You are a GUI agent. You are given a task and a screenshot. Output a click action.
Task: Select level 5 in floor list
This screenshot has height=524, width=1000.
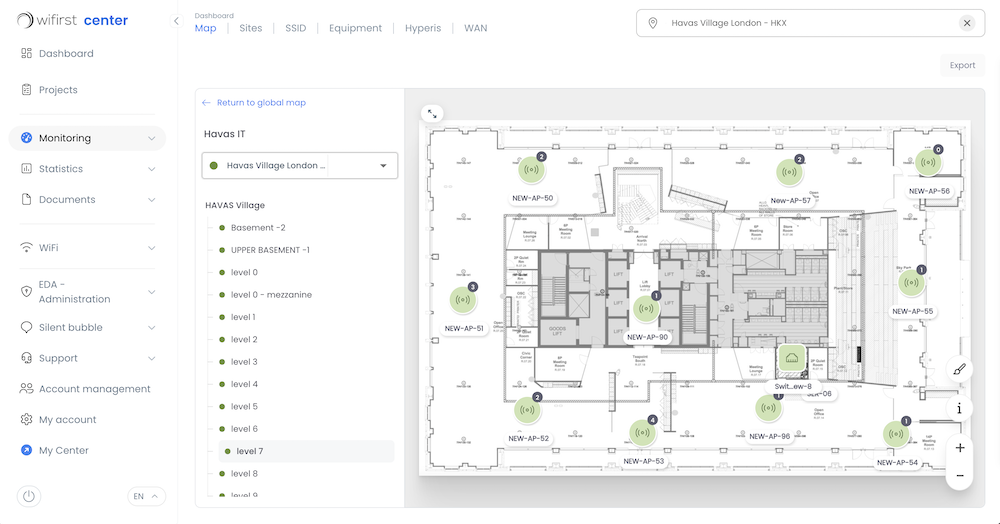(244, 407)
